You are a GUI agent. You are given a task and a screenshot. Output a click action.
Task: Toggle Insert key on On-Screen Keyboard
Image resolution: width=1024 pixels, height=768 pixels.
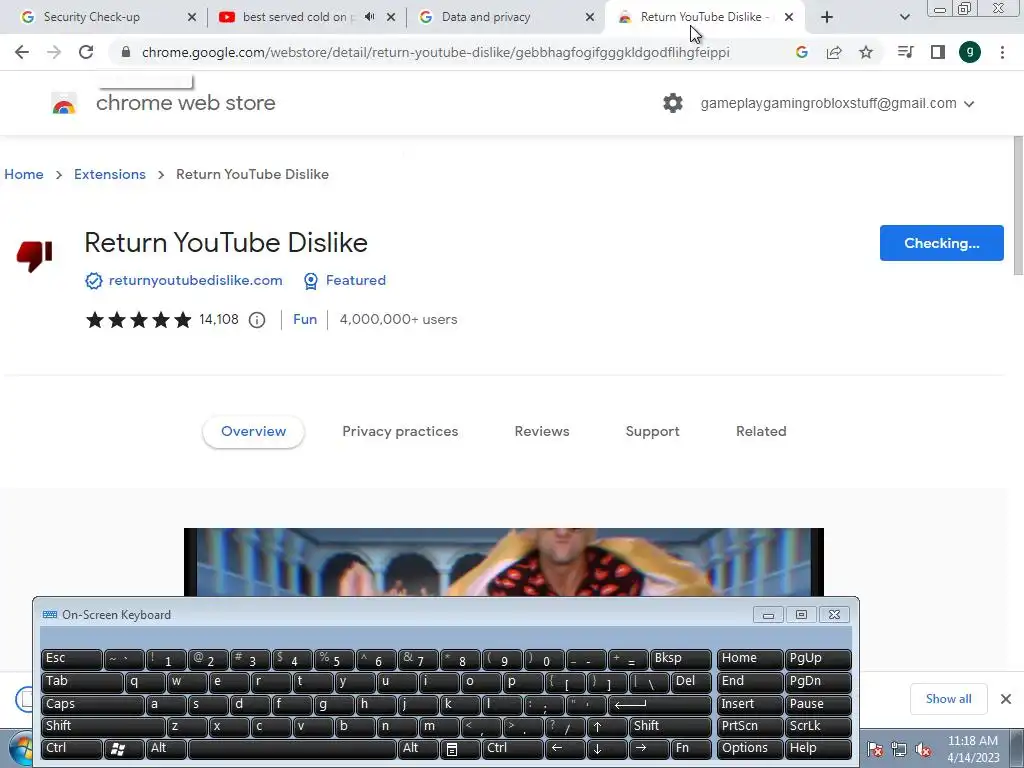[x=750, y=704]
